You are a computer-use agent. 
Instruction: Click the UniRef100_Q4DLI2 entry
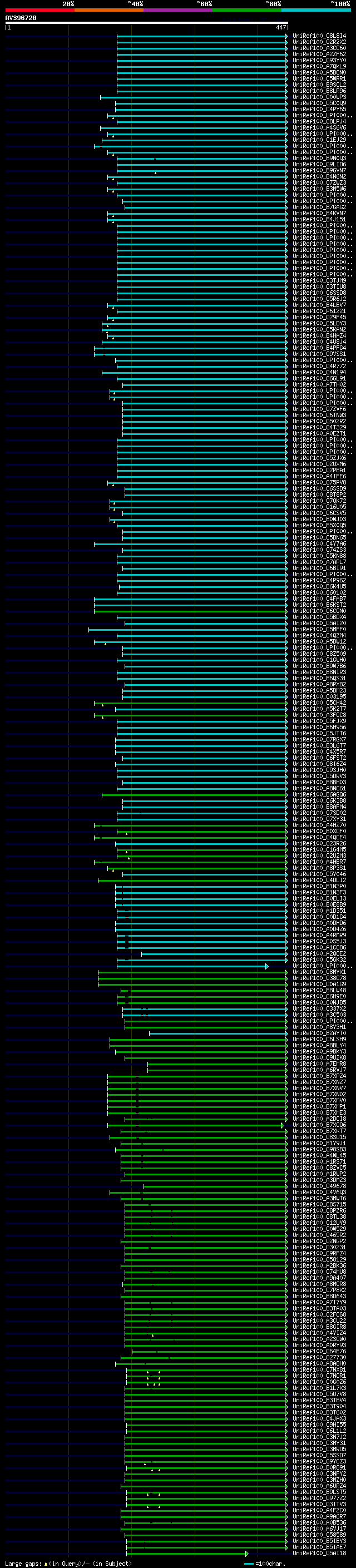point(319,880)
